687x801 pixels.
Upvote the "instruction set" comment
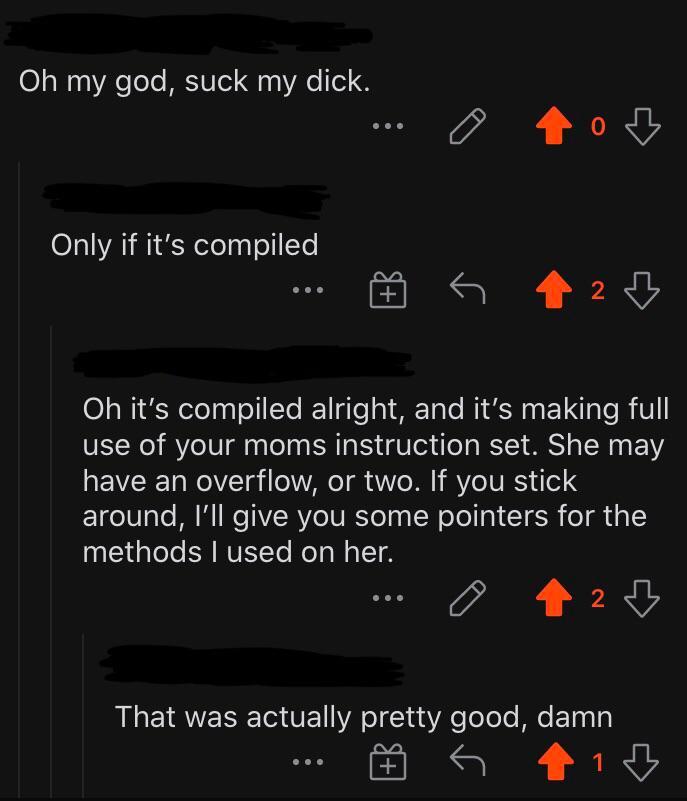pyautogui.click(x=553, y=599)
